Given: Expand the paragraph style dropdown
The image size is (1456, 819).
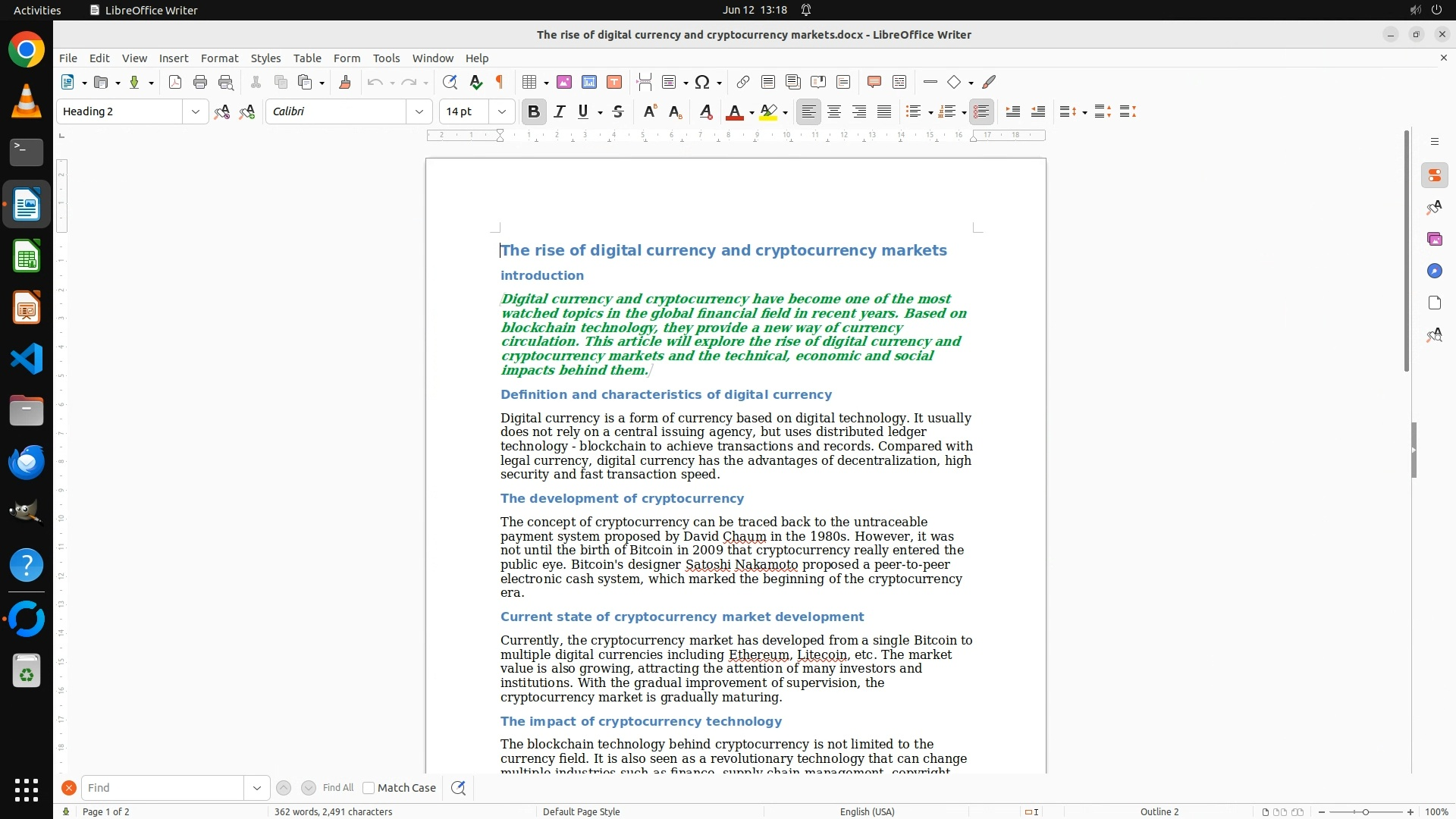Looking at the screenshot, I should (x=196, y=112).
